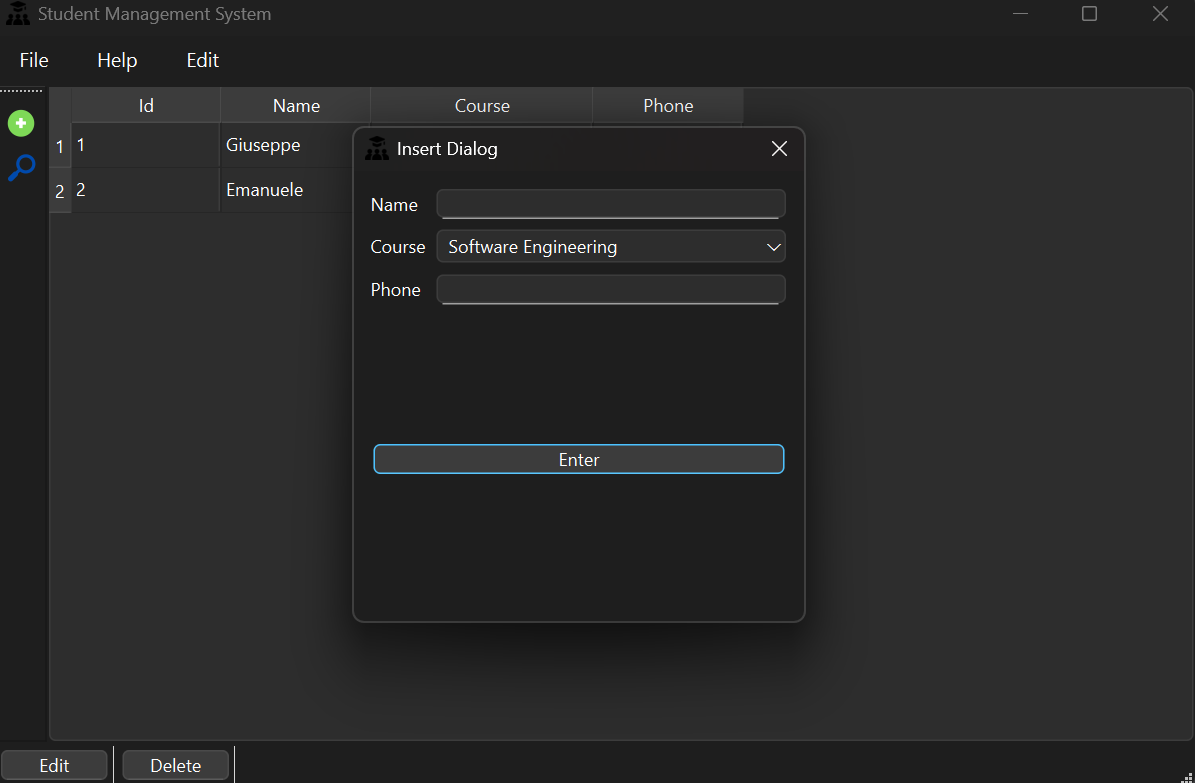
Task: Click the Delete button in status bar
Action: pos(176,765)
